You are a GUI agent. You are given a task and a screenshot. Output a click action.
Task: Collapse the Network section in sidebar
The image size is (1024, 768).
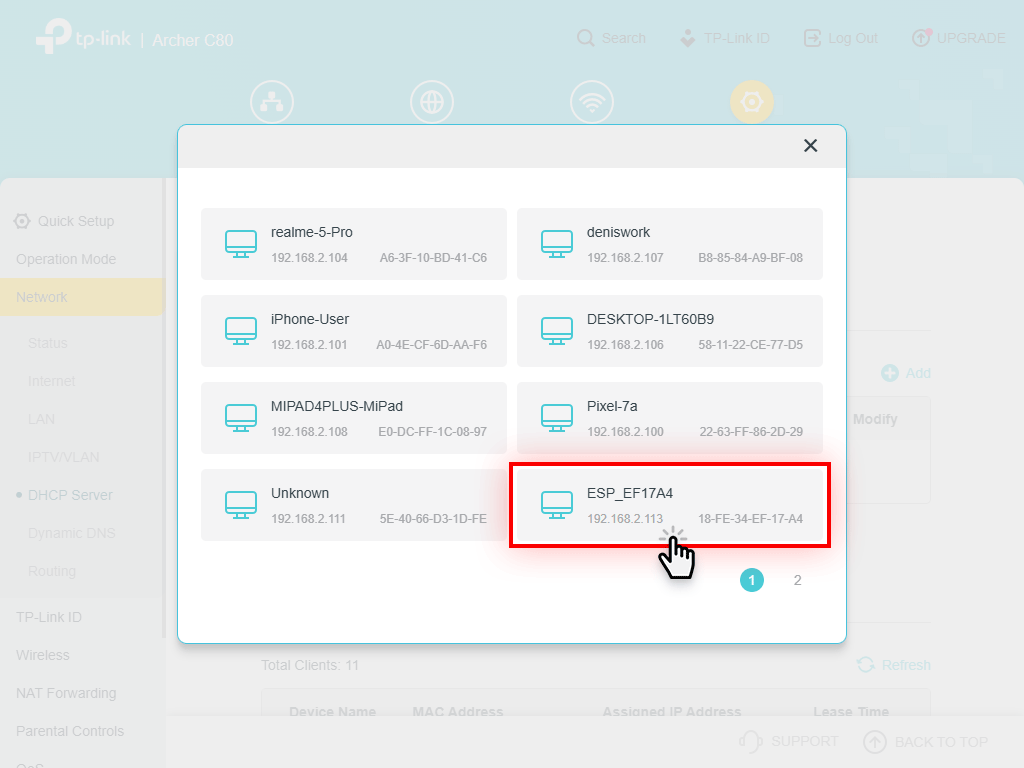[x=41, y=296]
